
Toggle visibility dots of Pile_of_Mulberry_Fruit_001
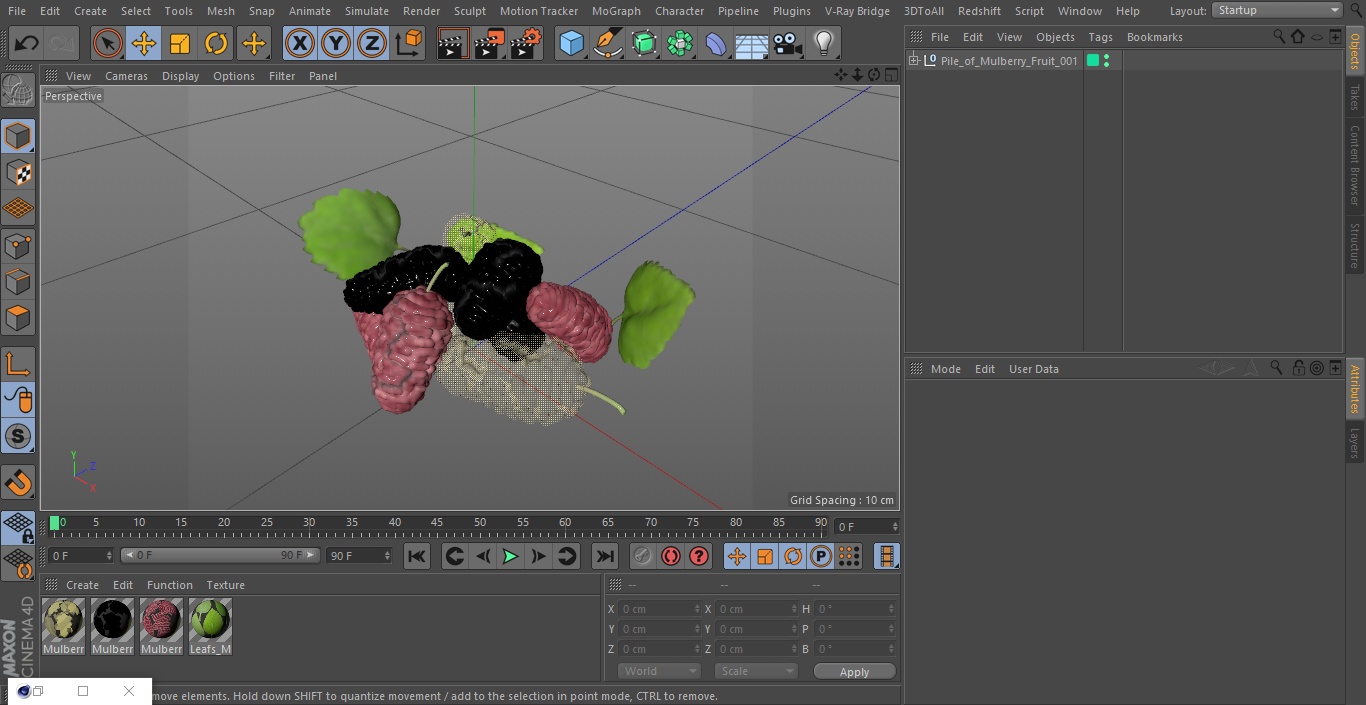tap(1106, 61)
